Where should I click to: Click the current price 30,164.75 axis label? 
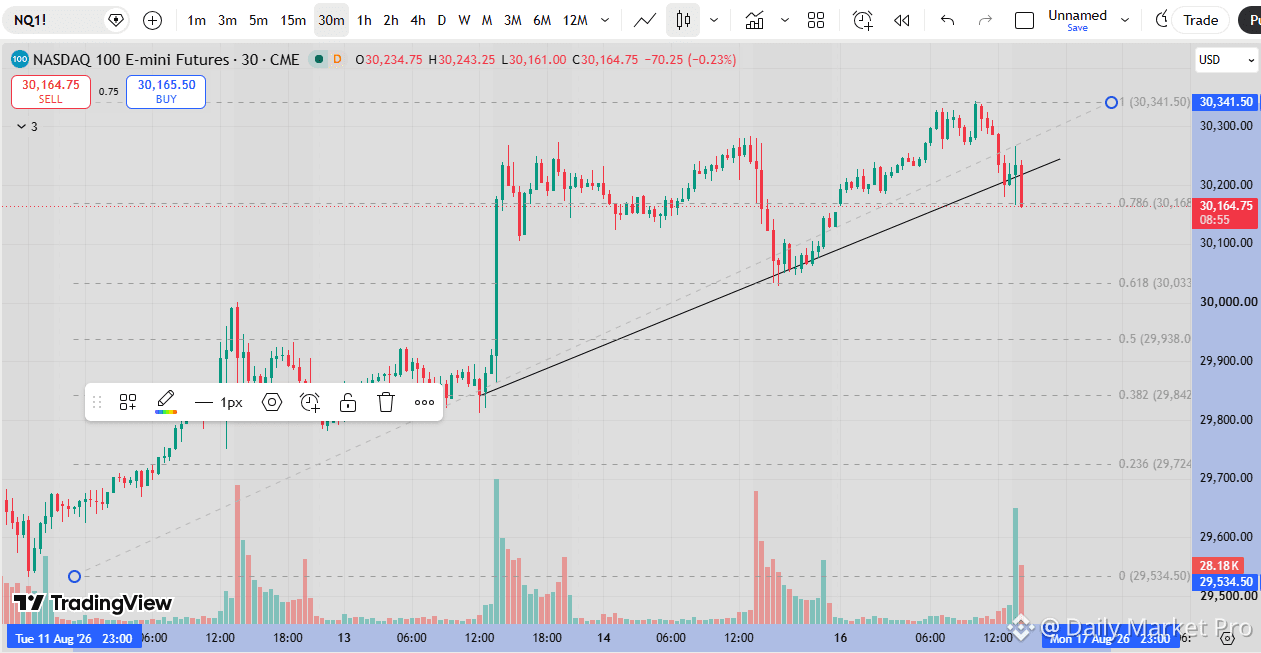(1226, 212)
